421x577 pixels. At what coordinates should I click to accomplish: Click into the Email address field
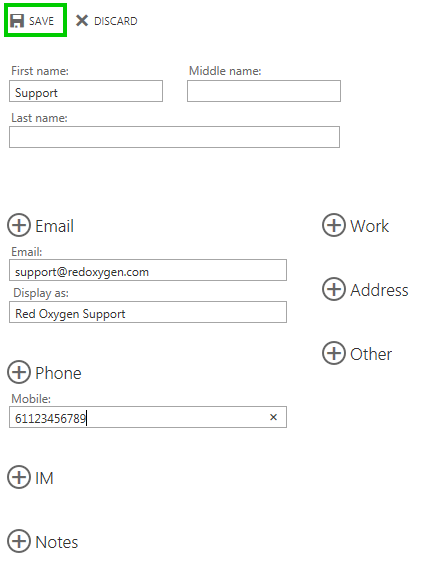[148, 270]
